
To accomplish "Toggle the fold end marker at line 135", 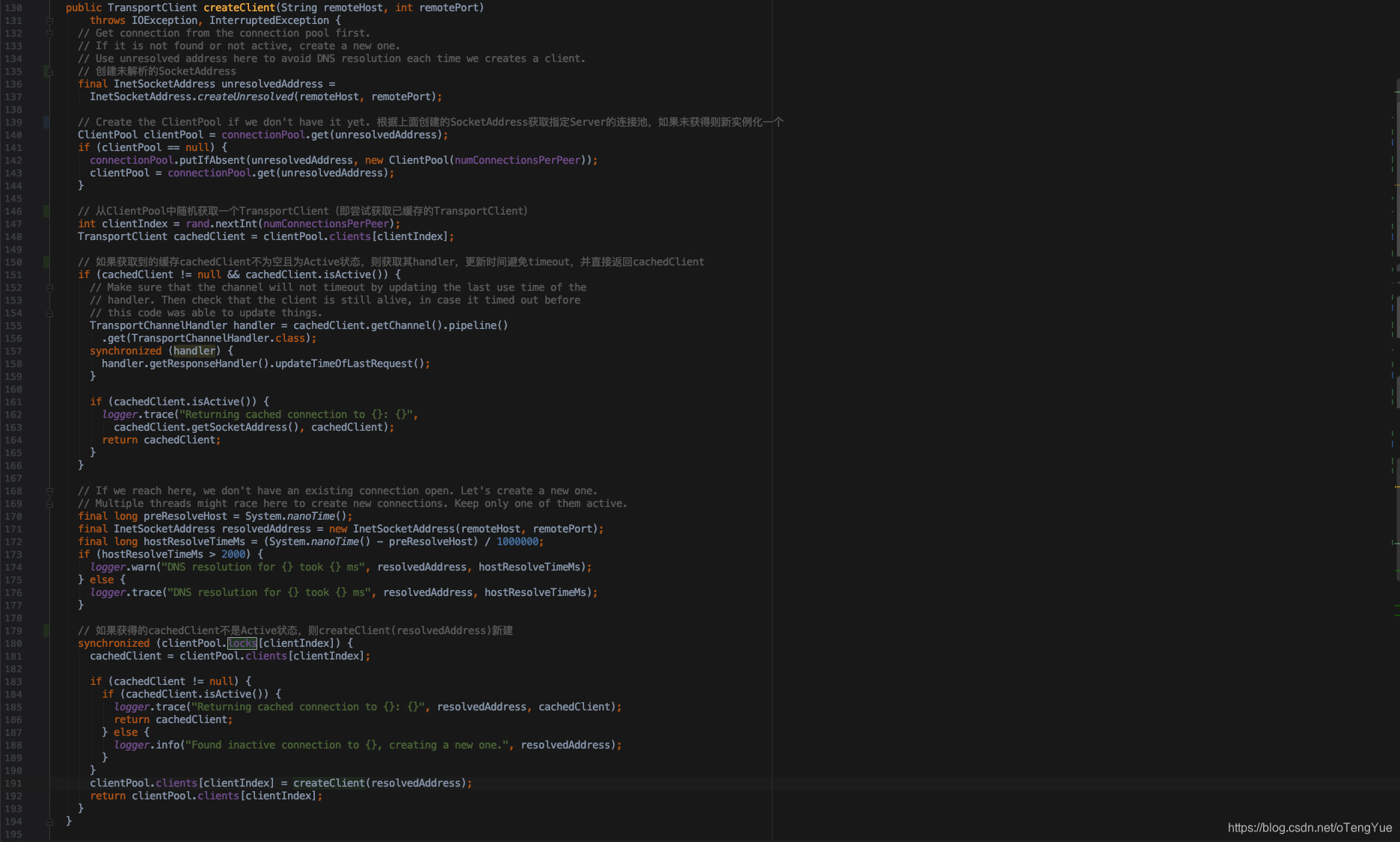I will [49, 72].
